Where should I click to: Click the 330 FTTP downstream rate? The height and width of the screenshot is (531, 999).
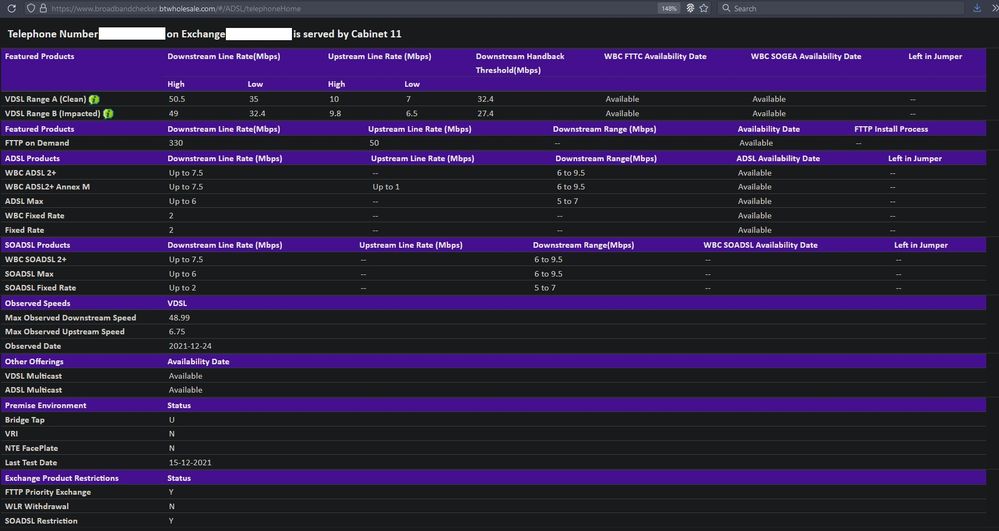[176, 143]
